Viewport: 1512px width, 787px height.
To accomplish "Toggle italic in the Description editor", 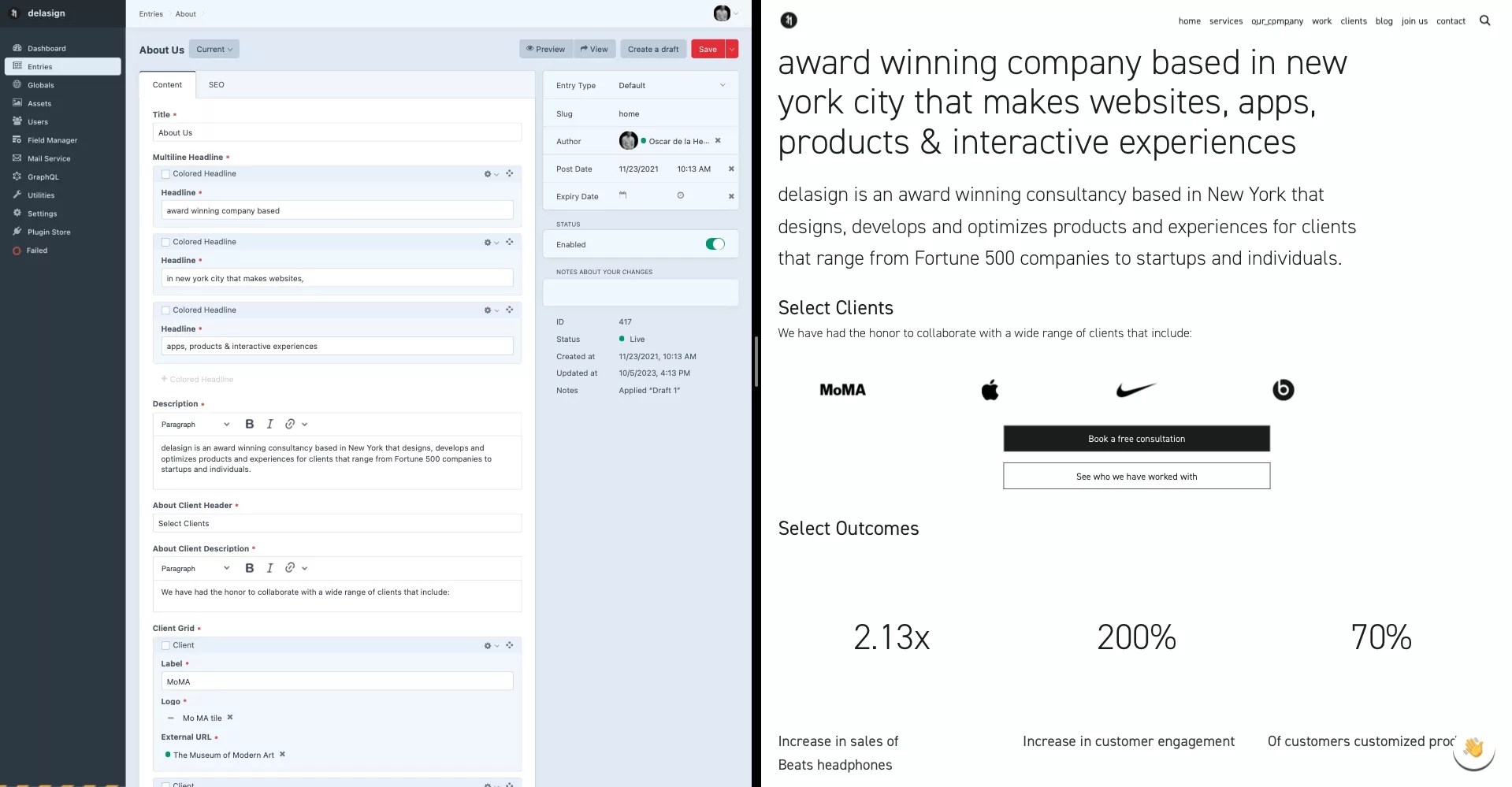I will point(270,424).
